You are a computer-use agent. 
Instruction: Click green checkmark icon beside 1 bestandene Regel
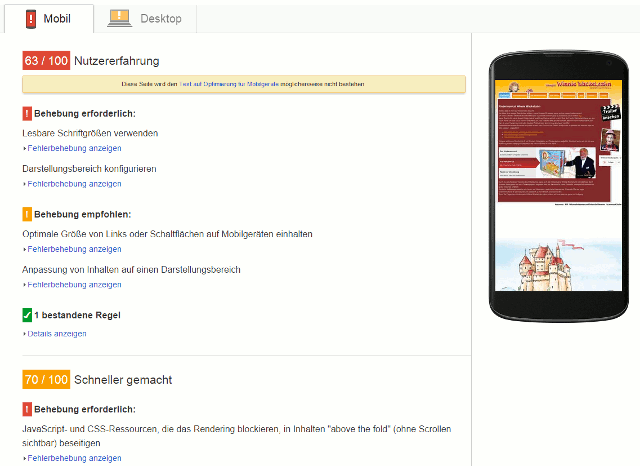(27, 315)
